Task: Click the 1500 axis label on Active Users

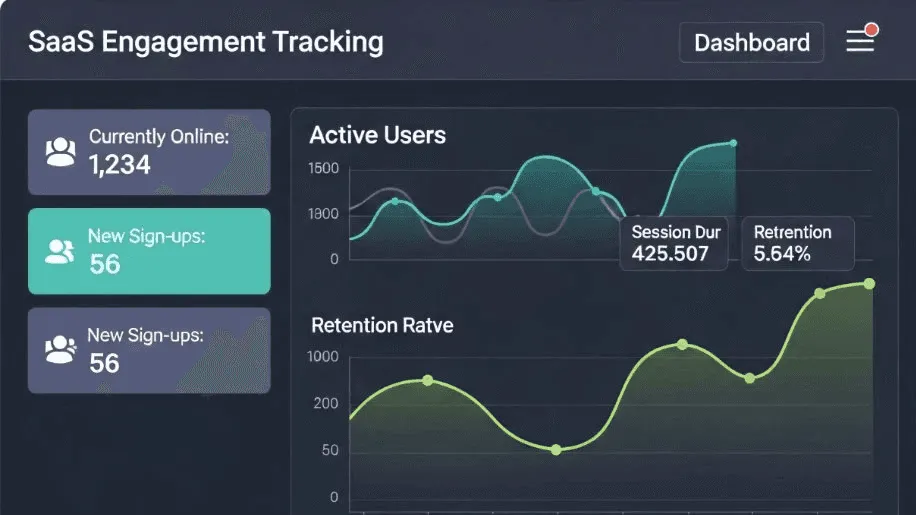Action: pyautogui.click(x=323, y=168)
